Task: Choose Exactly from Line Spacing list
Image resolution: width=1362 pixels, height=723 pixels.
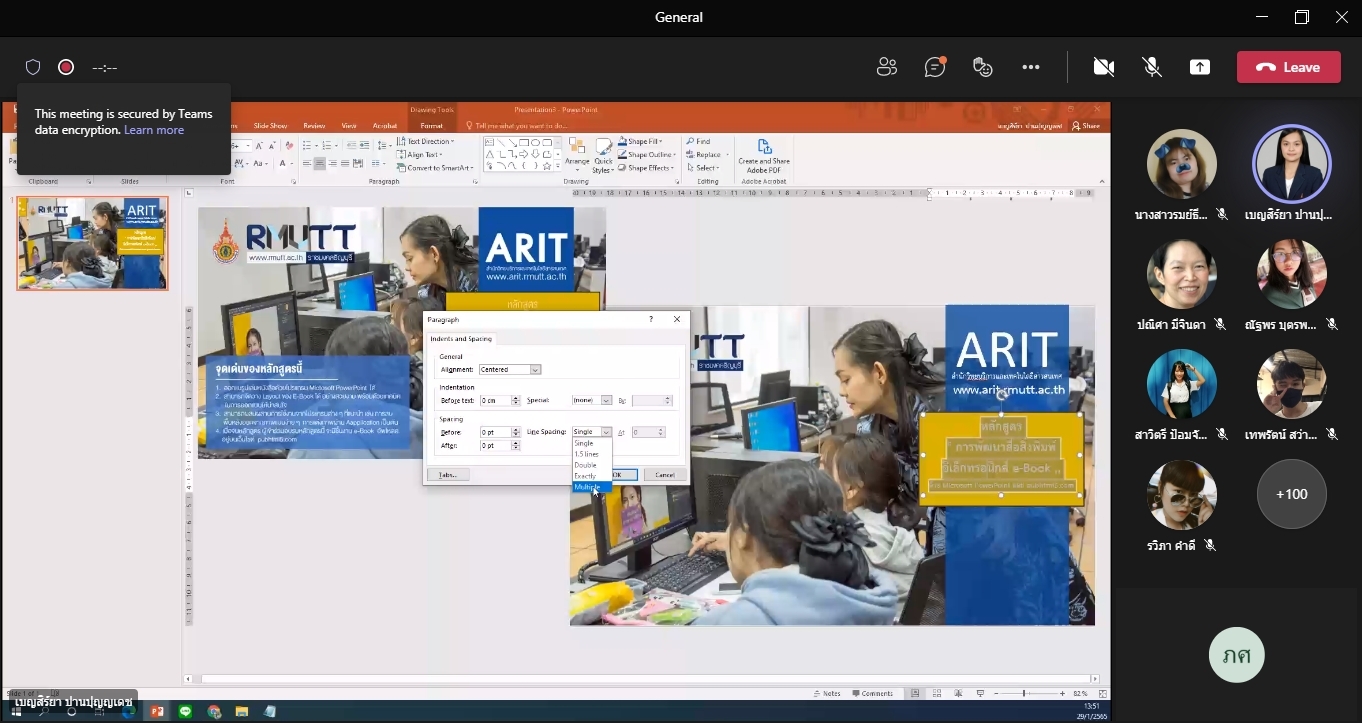Action: point(592,476)
